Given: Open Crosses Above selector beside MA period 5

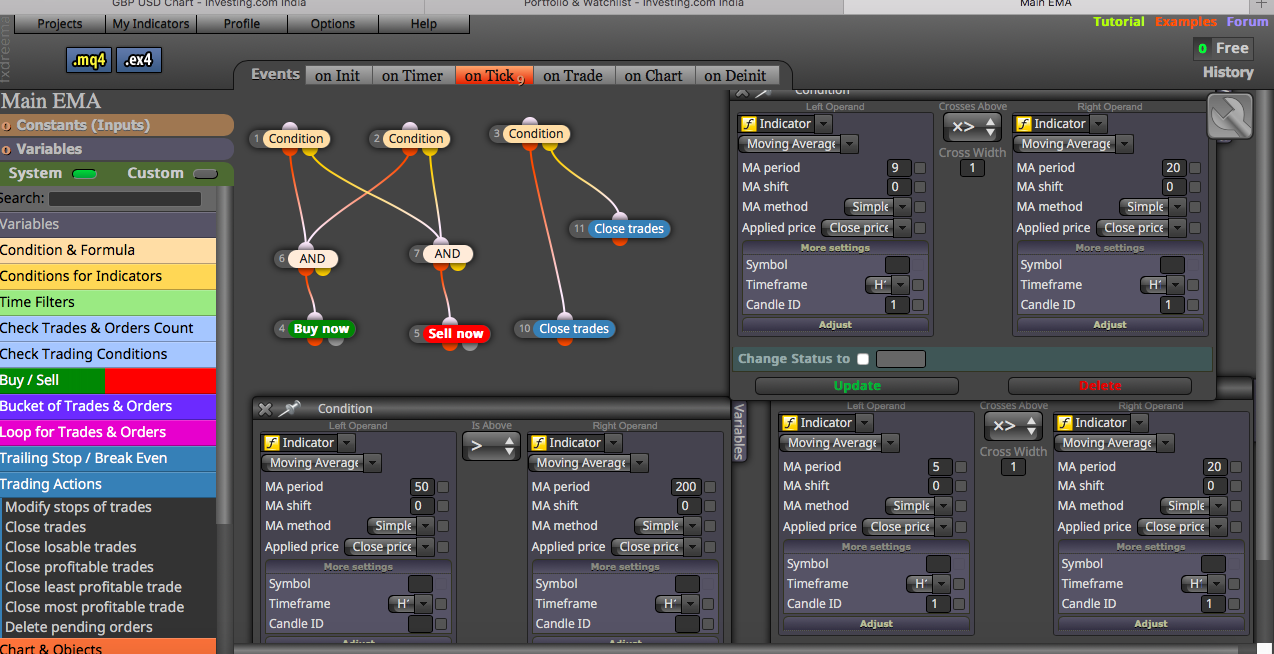Looking at the screenshot, I should (1013, 426).
